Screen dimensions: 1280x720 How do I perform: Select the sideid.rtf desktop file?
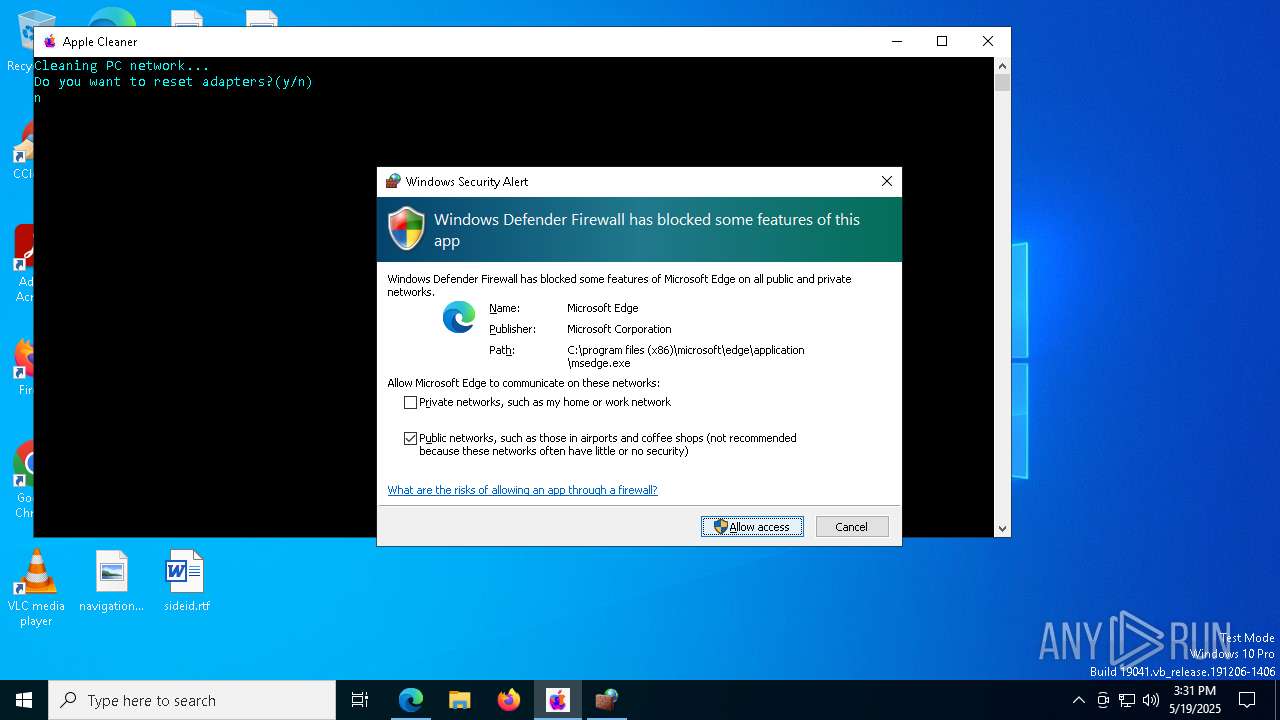[186, 582]
